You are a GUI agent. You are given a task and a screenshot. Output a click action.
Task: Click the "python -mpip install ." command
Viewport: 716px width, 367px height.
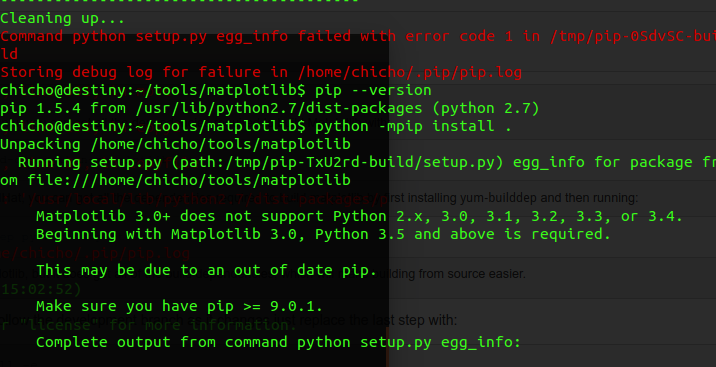[x=413, y=126]
